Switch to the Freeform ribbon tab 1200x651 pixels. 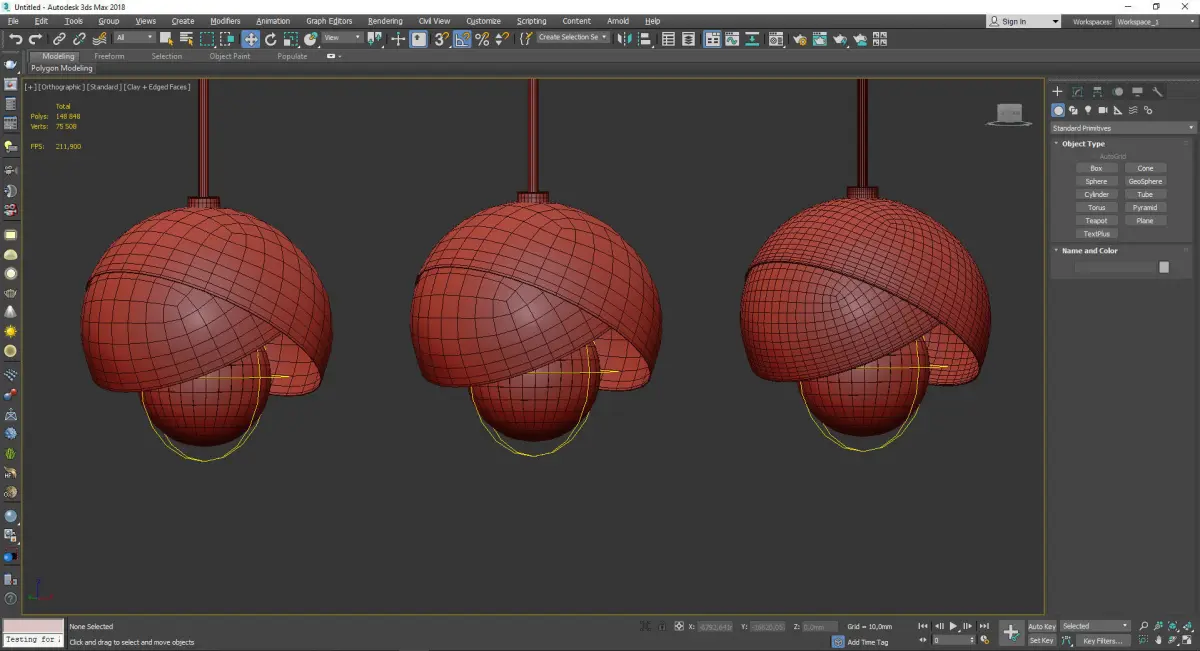tap(109, 56)
